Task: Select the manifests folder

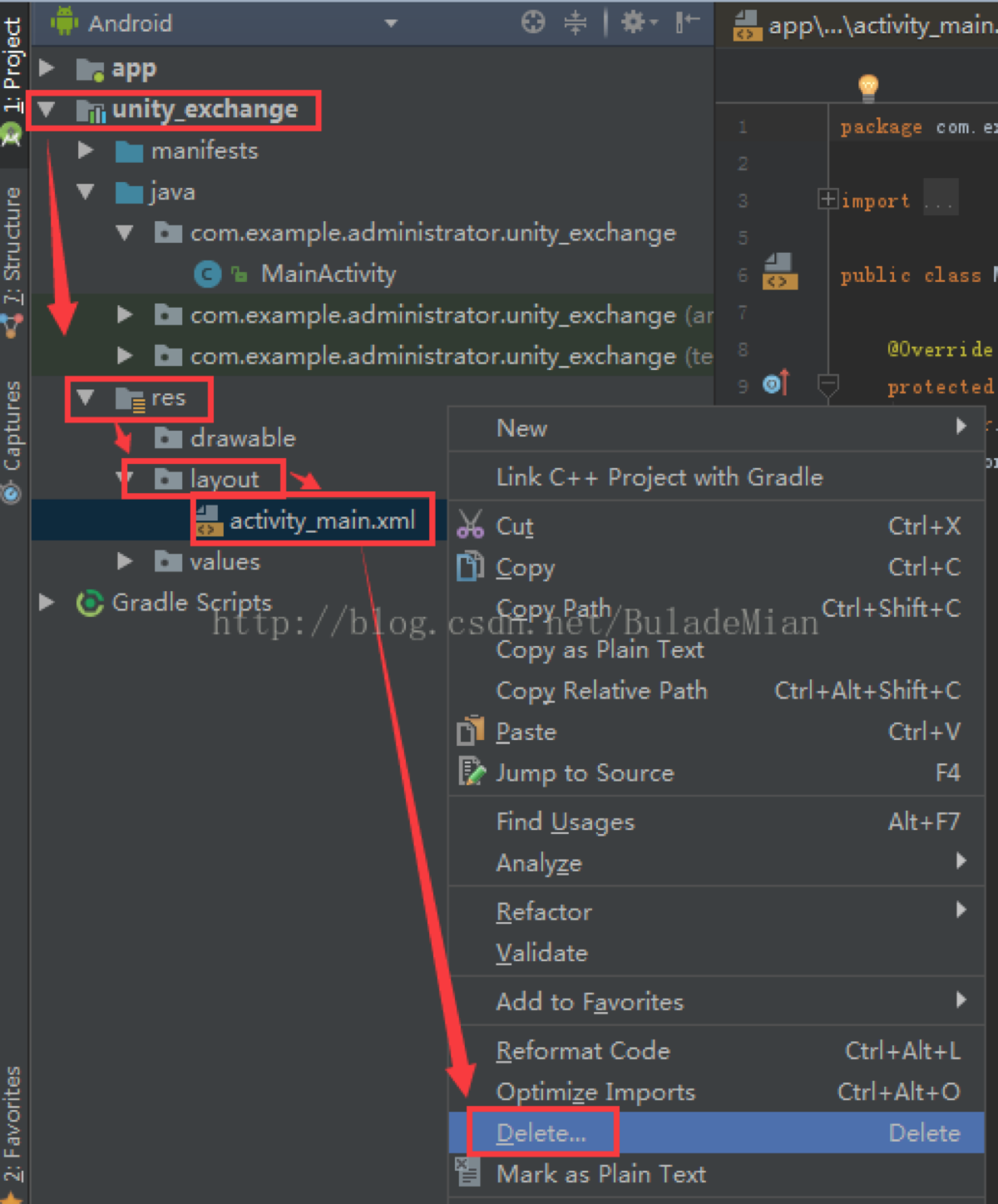Action: point(205,150)
